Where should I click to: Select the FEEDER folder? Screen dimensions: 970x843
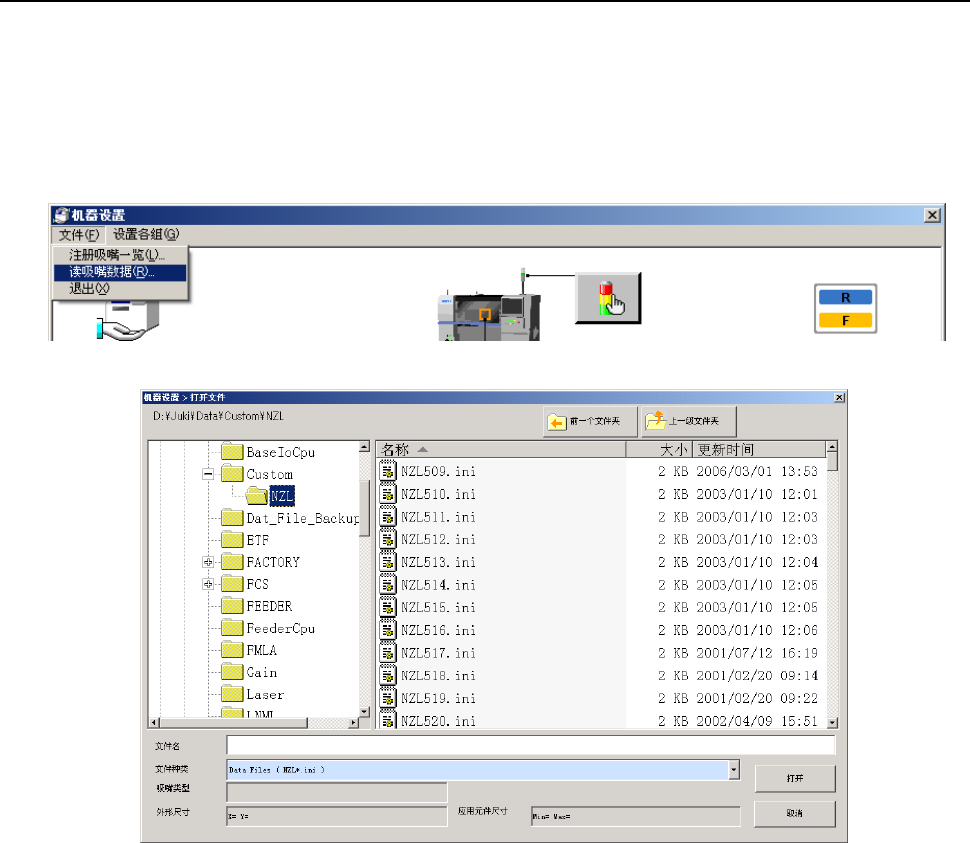point(269,606)
